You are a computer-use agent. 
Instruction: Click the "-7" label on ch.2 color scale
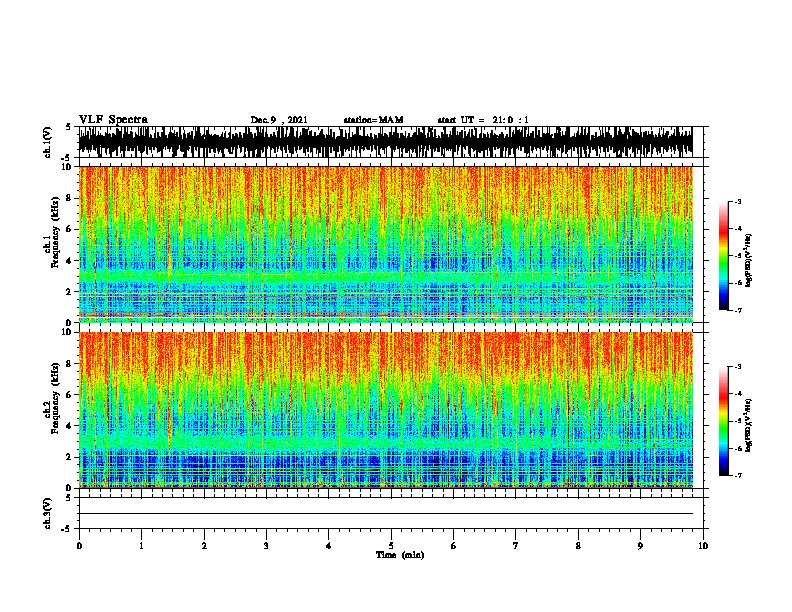[x=737, y=475]
